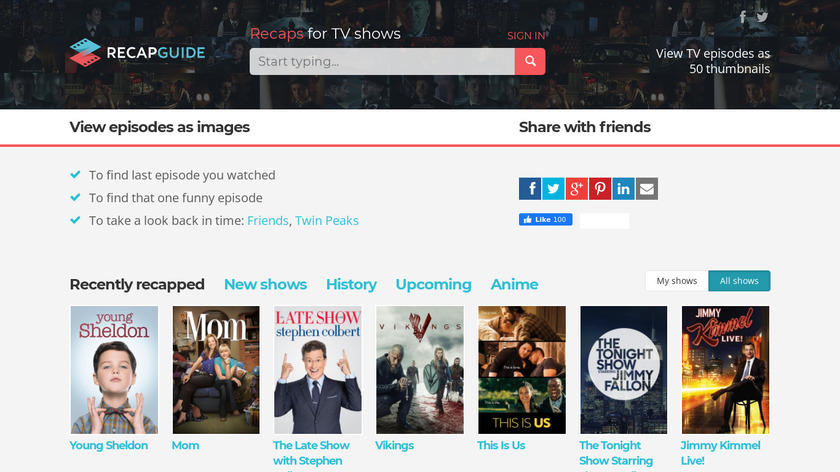Share via the Facebook share square
The image size is (840, 472).
coord(530,189)
